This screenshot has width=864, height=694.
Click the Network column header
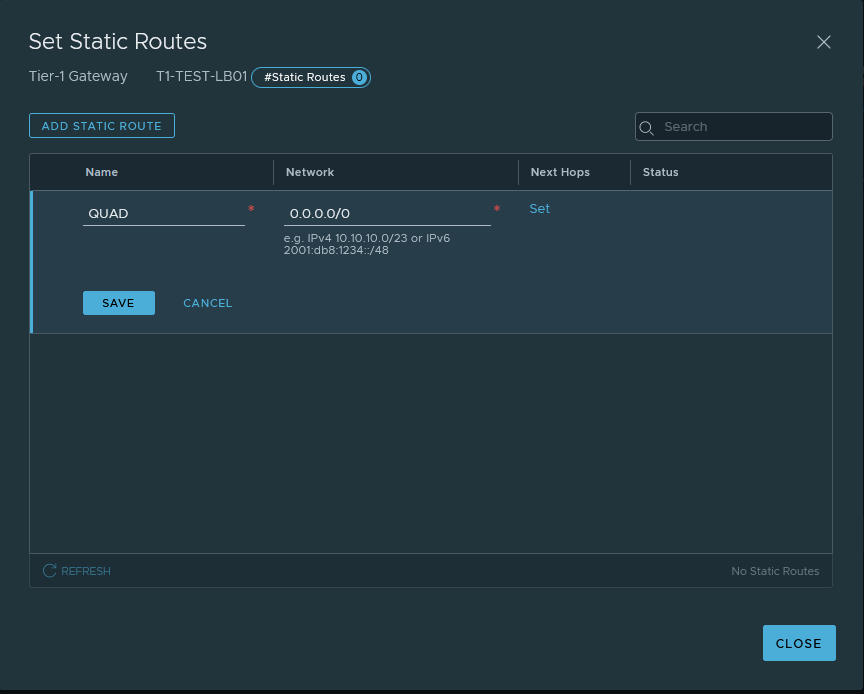tap(310, 172)
